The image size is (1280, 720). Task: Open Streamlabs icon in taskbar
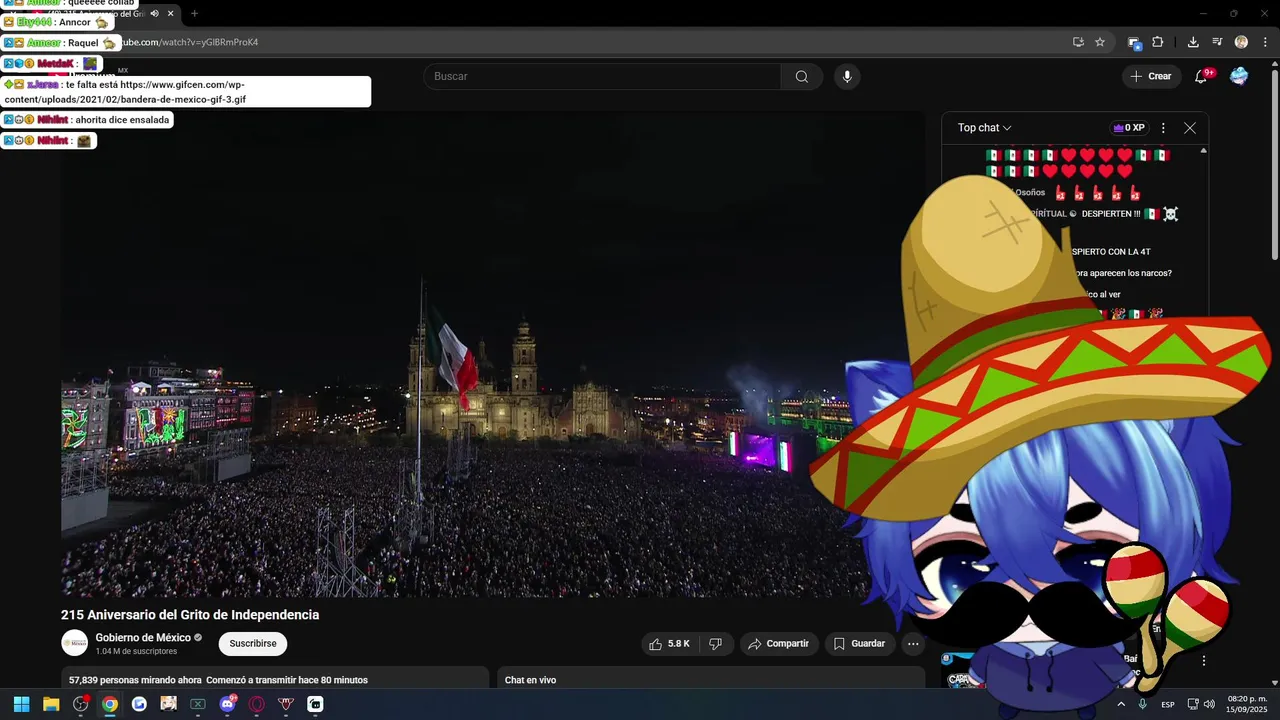(315, 704)
